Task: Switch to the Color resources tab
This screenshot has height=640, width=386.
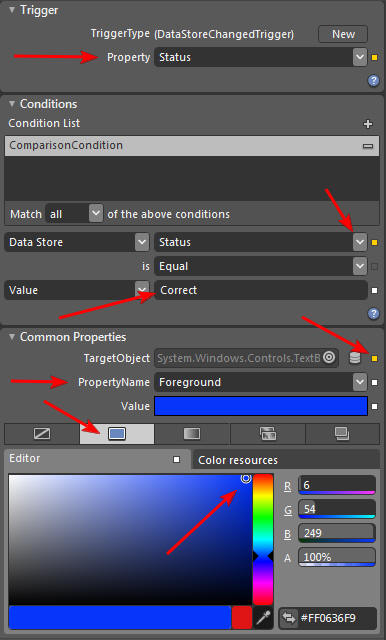Action: click(238, 460)
